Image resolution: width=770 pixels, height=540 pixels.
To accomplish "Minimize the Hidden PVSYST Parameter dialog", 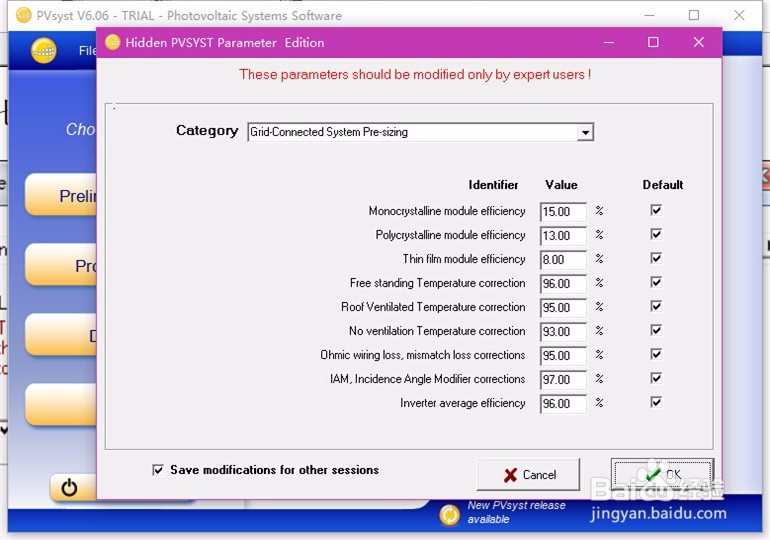I will 609,42.
